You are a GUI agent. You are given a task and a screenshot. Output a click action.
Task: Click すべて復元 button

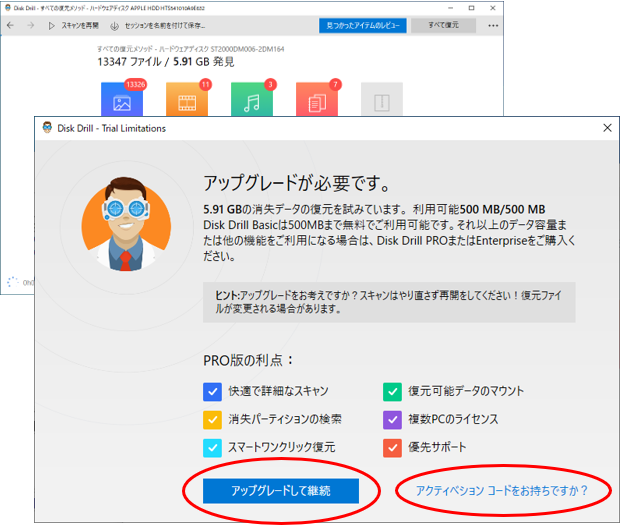pyautogui.click(x=443, y=26)
